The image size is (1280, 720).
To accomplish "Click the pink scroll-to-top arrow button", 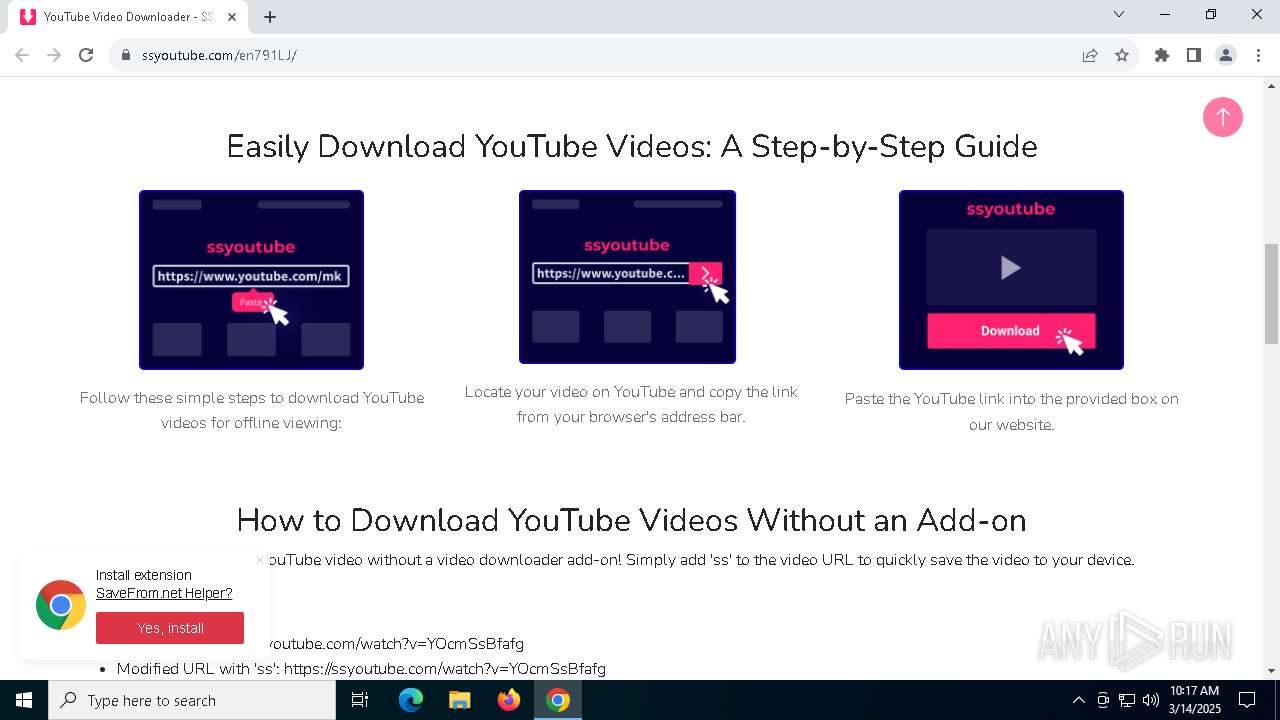I will point(1222,117).
